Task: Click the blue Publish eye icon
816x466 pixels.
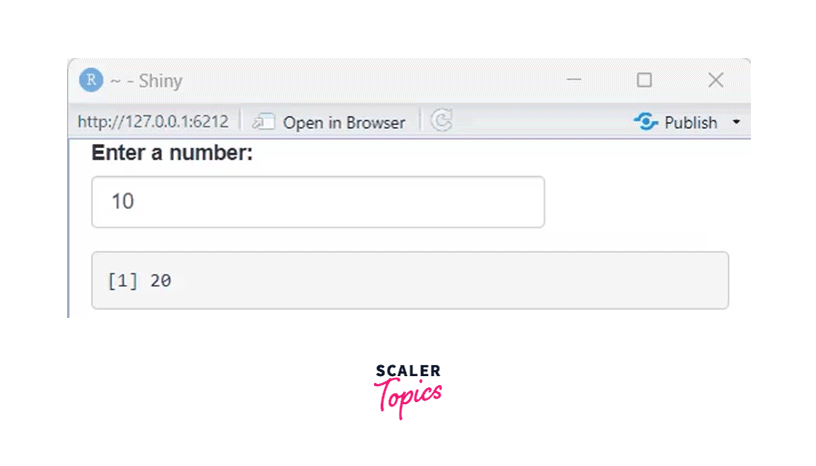Action: [646, 122]
